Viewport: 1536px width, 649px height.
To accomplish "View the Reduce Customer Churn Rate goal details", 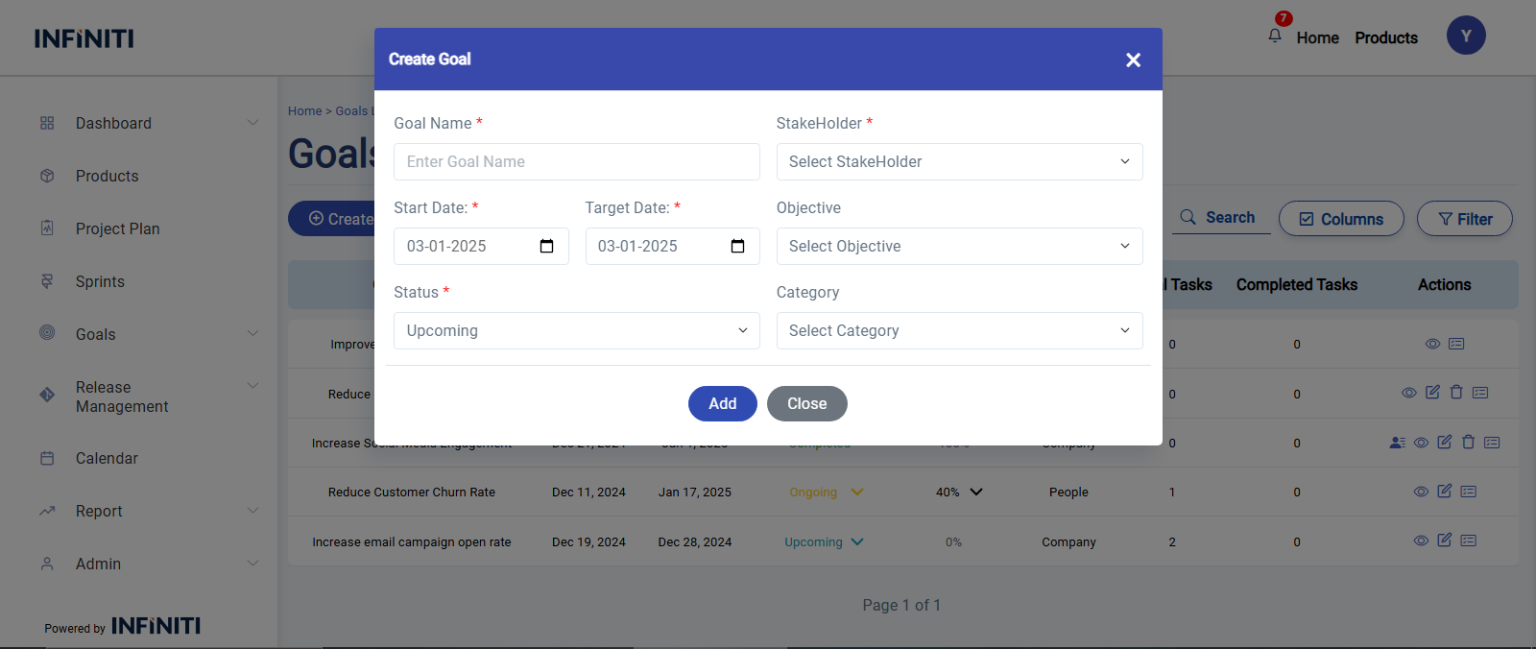I will tap(1420, 492).
